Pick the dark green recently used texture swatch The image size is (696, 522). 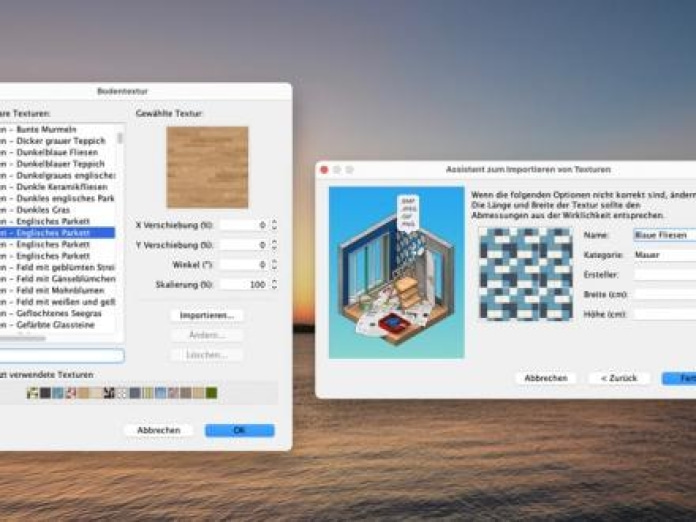point(211,393)
